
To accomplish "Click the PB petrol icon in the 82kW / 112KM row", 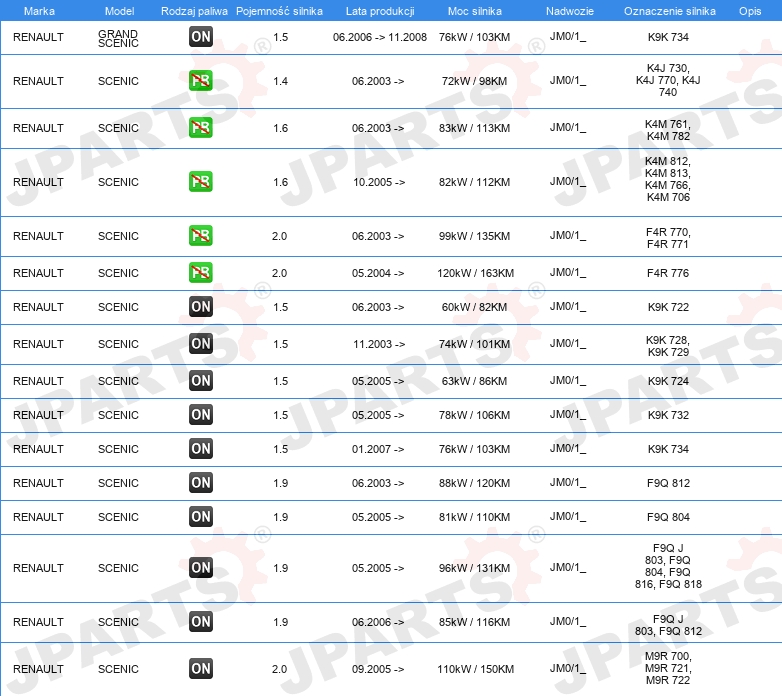I will tap(201, 181).
